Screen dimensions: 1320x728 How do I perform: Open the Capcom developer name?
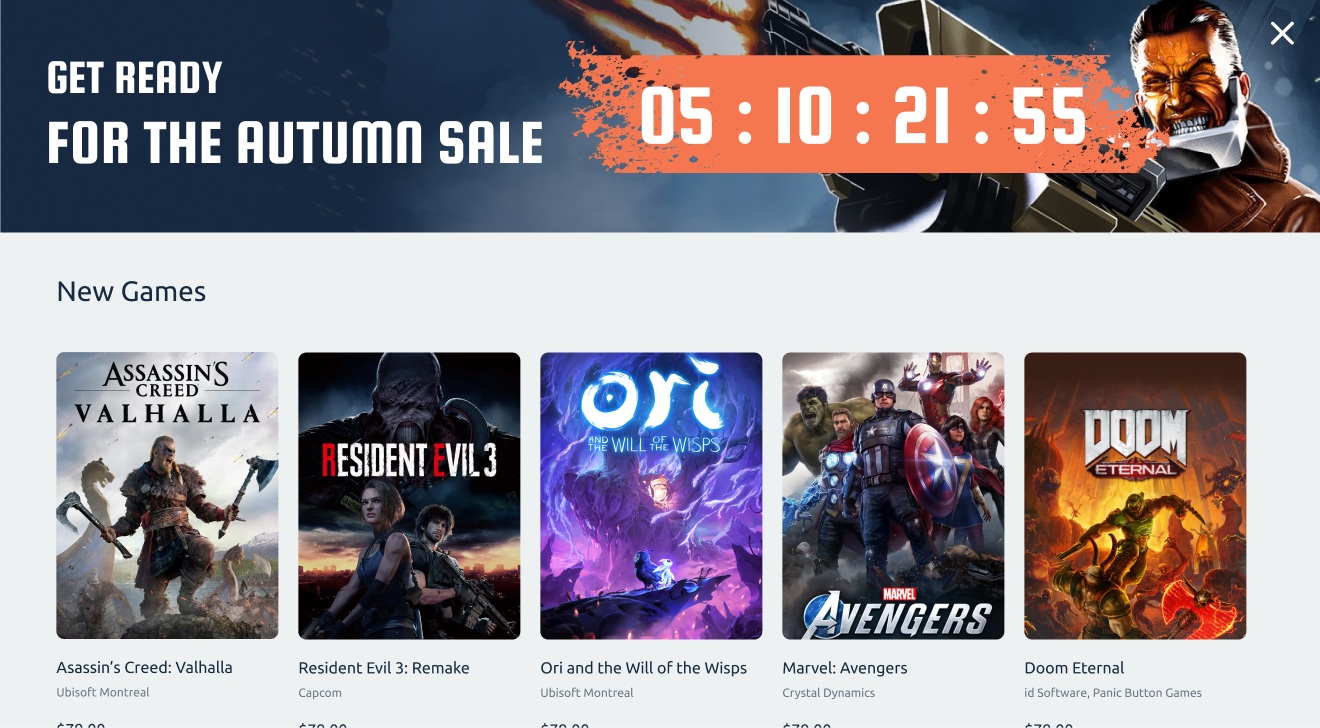[320, 693]
